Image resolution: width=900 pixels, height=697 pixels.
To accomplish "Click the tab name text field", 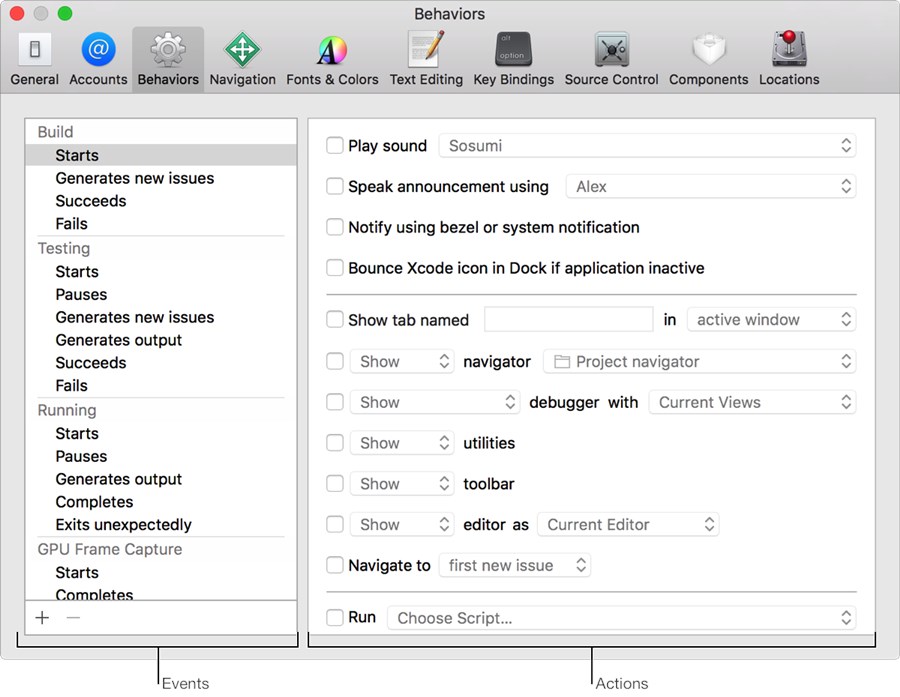I will tap(568, 319).
